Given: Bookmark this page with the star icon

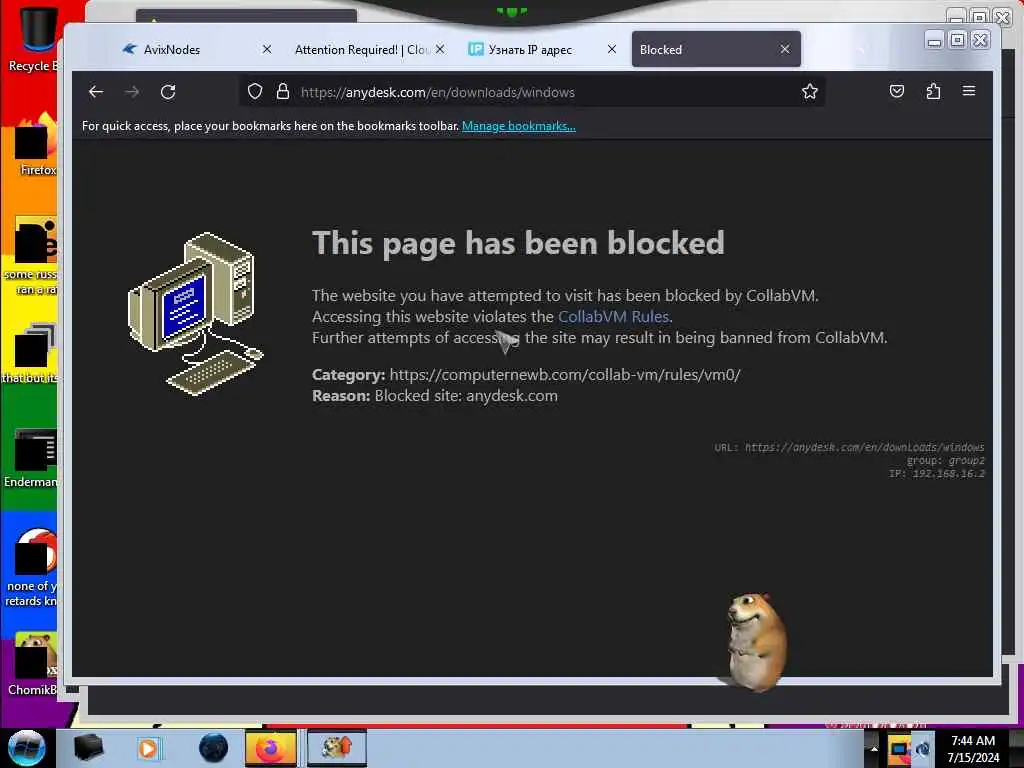Looking at the screenshot, I should (x=810, y=91).
